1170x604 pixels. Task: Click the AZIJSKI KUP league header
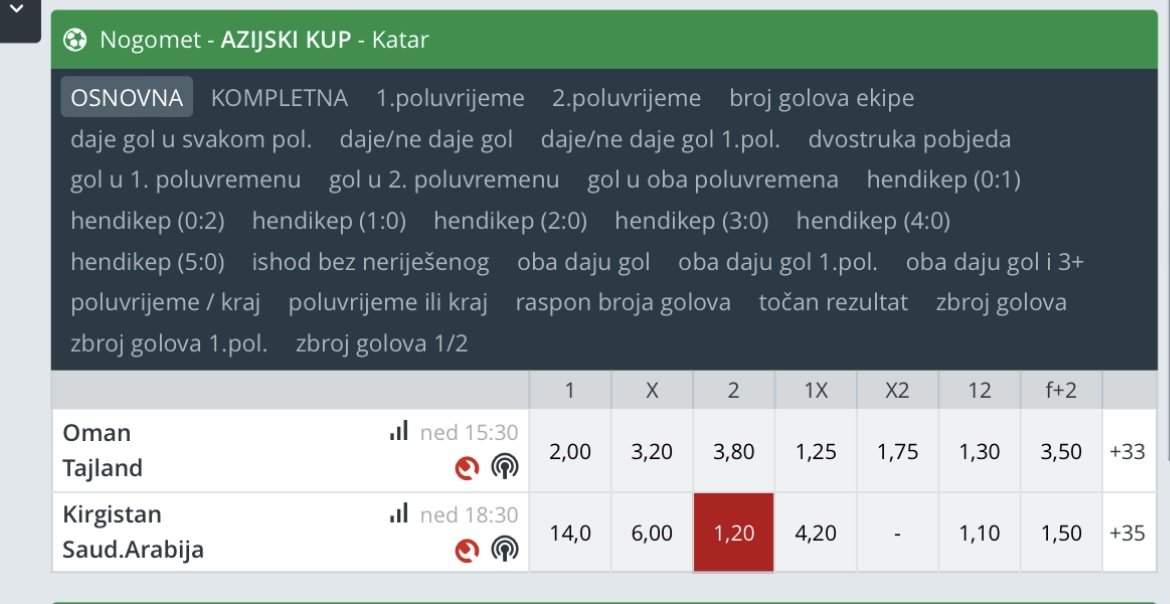click(x=286, y=40)
